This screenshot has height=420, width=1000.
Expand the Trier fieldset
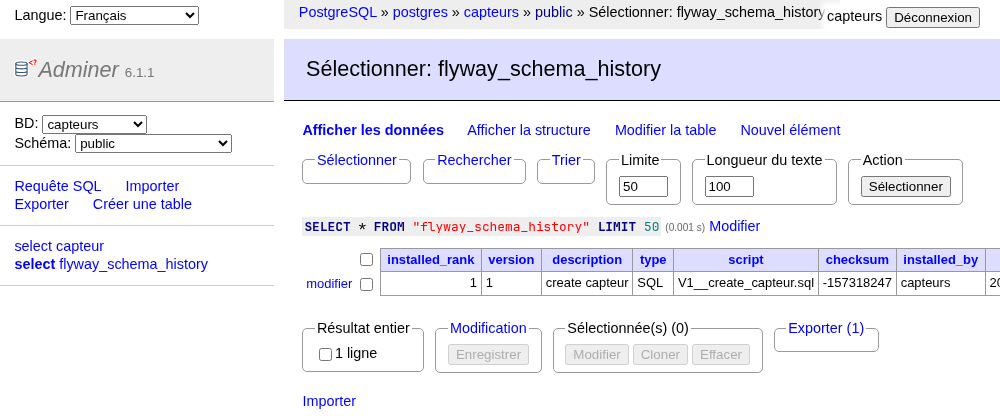566,161
